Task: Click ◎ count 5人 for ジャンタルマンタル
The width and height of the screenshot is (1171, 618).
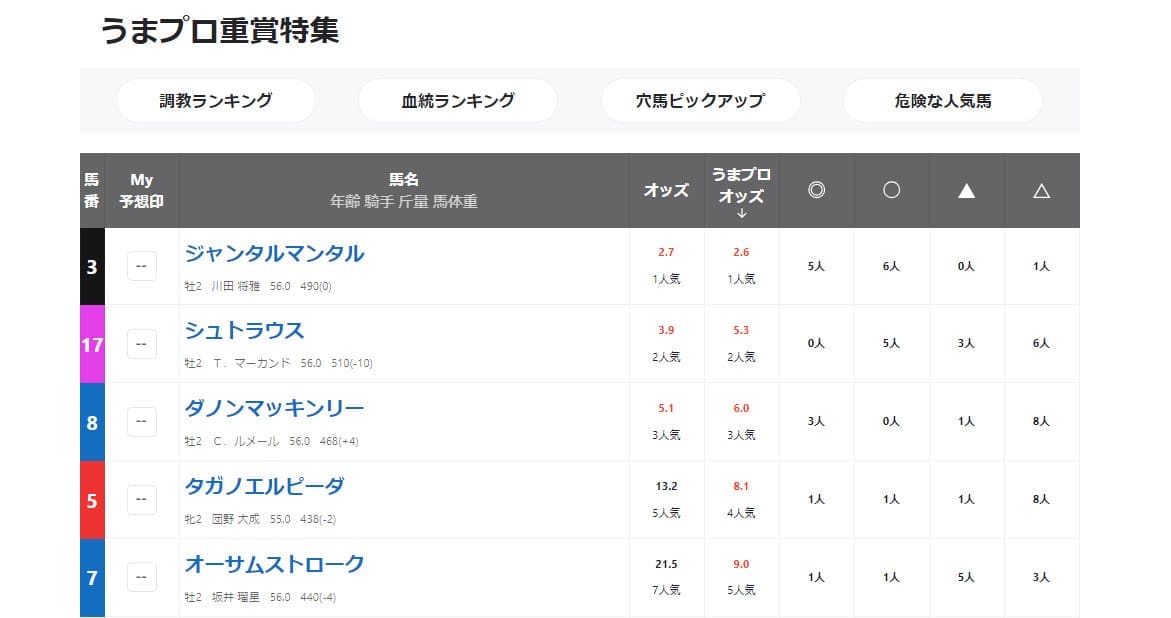Action: [816, 266]
